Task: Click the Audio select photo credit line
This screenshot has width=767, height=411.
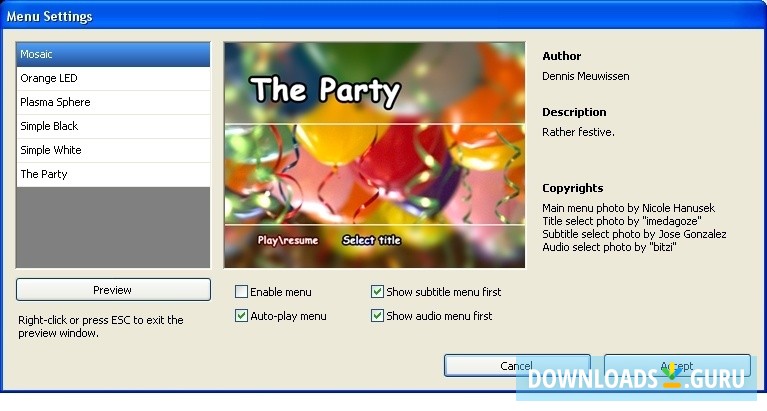Action: [x=609, y=247]
